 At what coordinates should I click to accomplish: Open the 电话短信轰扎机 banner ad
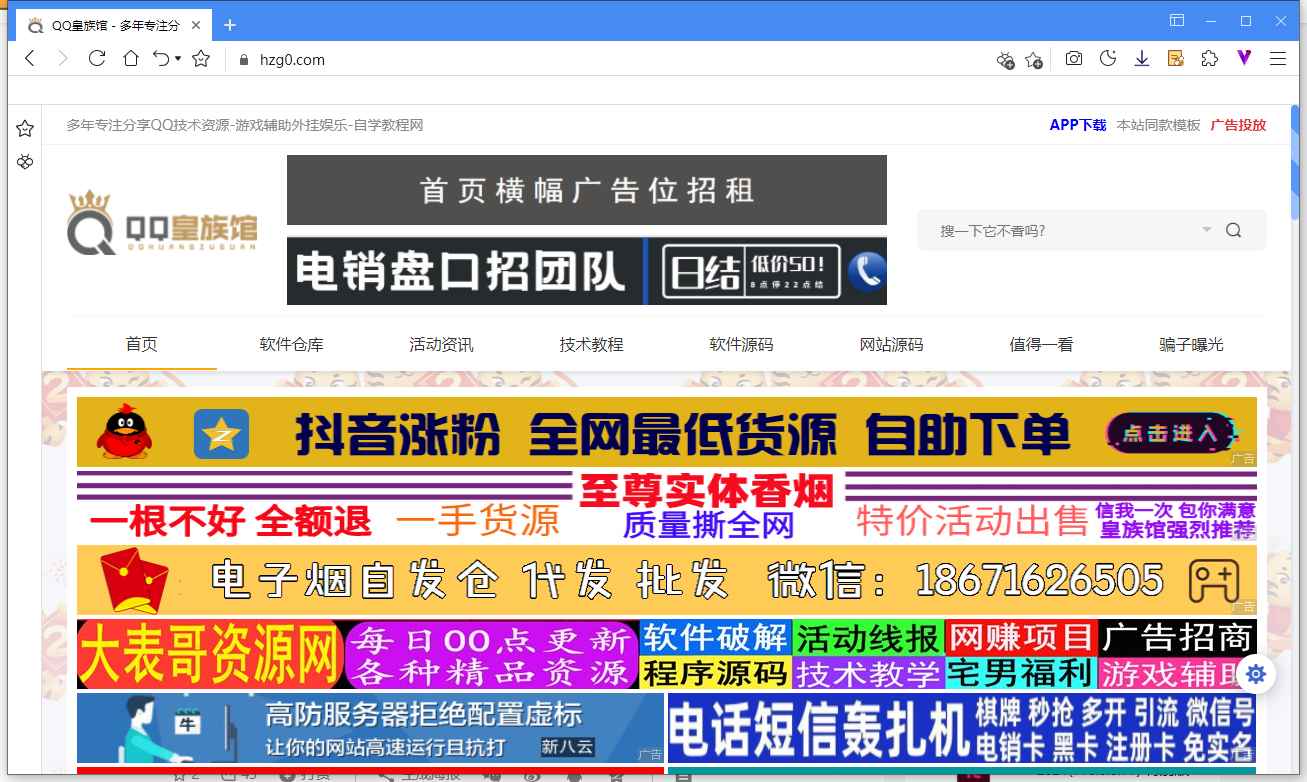962,728
